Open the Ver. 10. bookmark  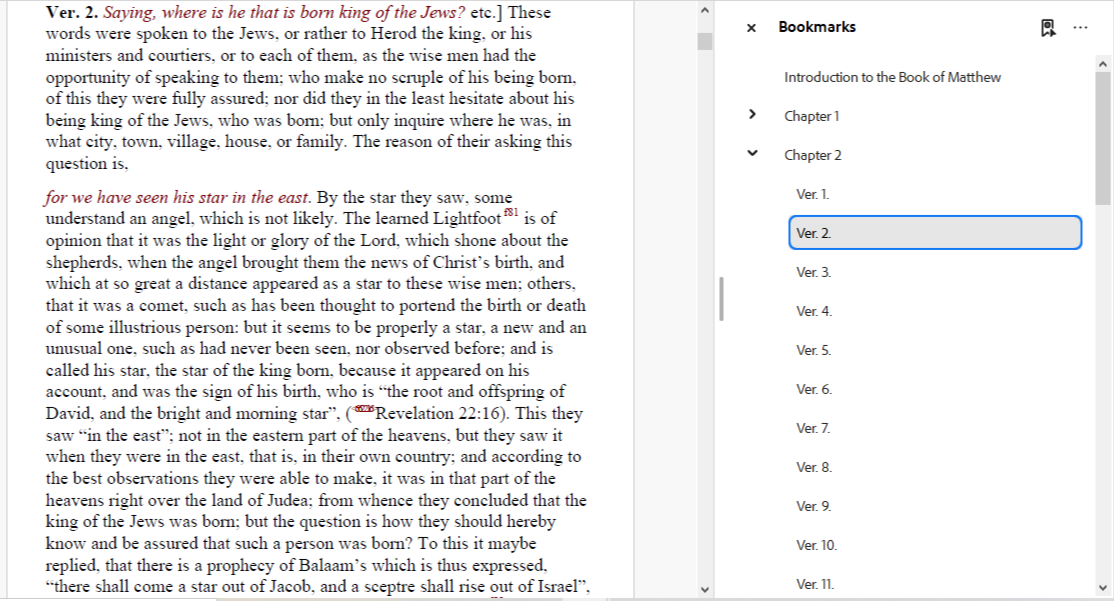click(x=816, y=545)
